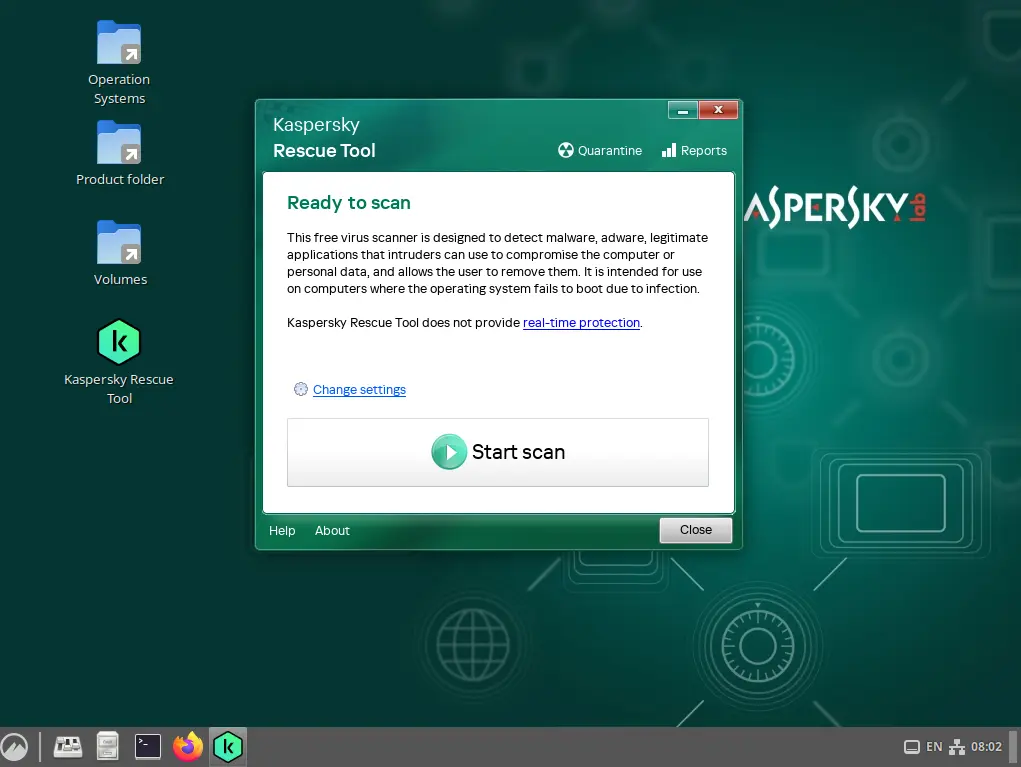Open the About menu item
The width and height of the screenshot is (1021, 767).
[332, 530]
